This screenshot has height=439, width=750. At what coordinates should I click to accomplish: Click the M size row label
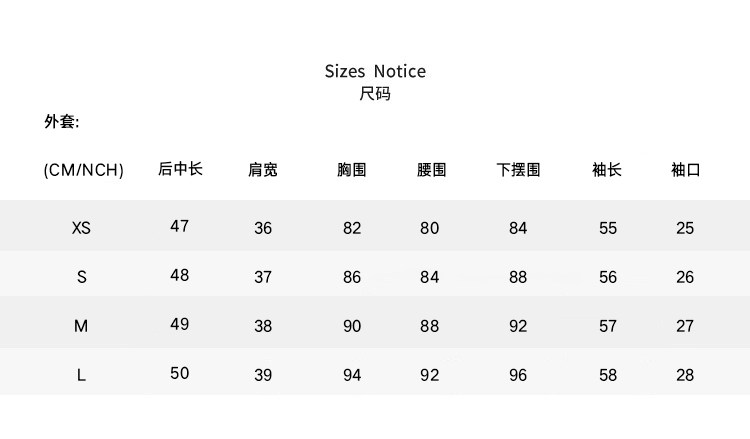pyautogui.click(x=82, y=326)
